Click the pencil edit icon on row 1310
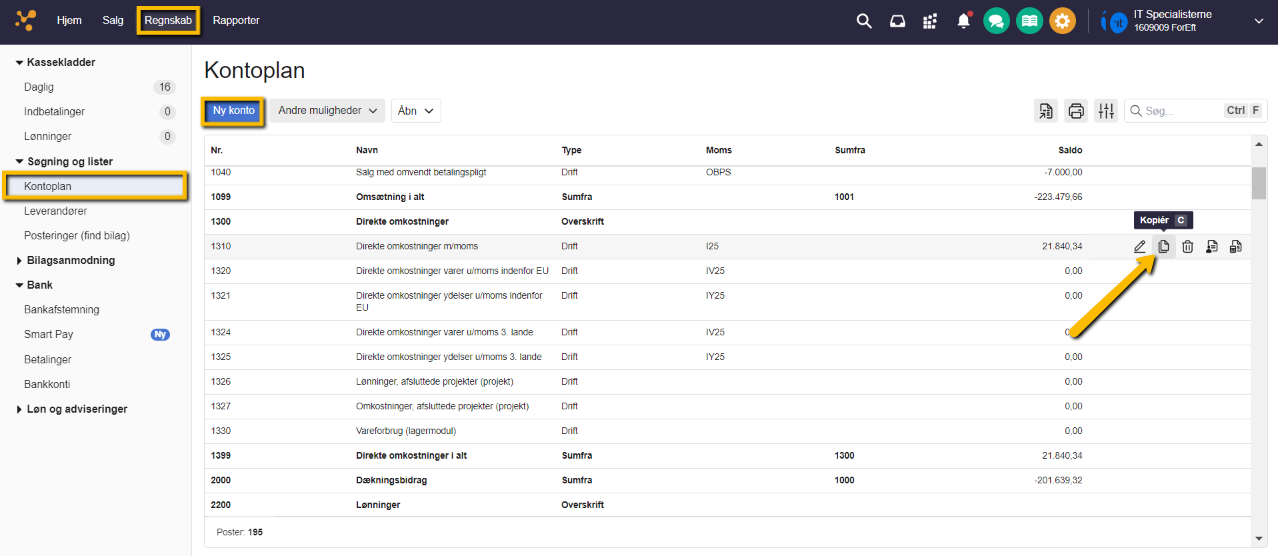This screenshot has height=556, width=1278. tap(1140, 247)
